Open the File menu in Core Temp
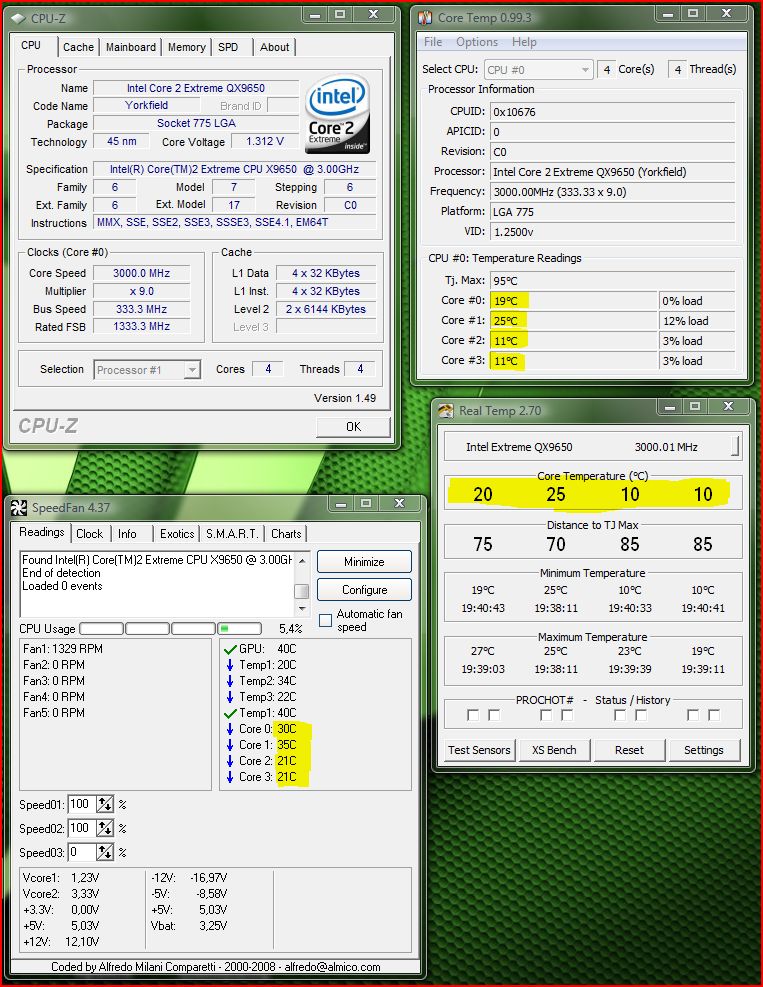 coord(432,42)
